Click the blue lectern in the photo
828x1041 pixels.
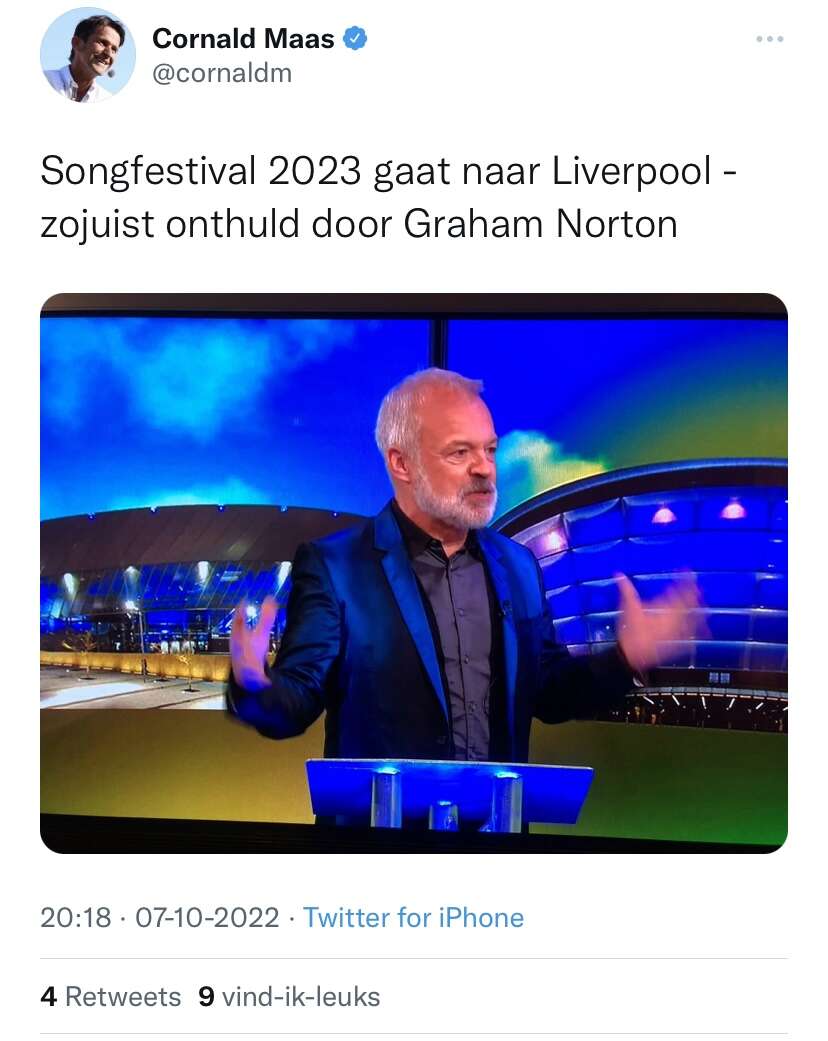[449, 789]
